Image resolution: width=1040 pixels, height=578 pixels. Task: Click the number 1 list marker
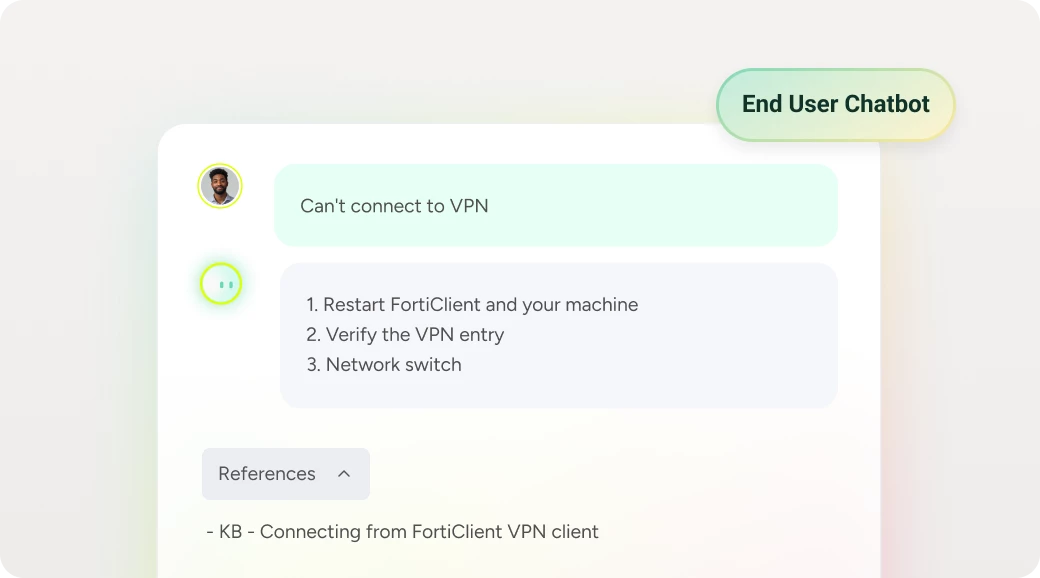(x=312, y=304)
